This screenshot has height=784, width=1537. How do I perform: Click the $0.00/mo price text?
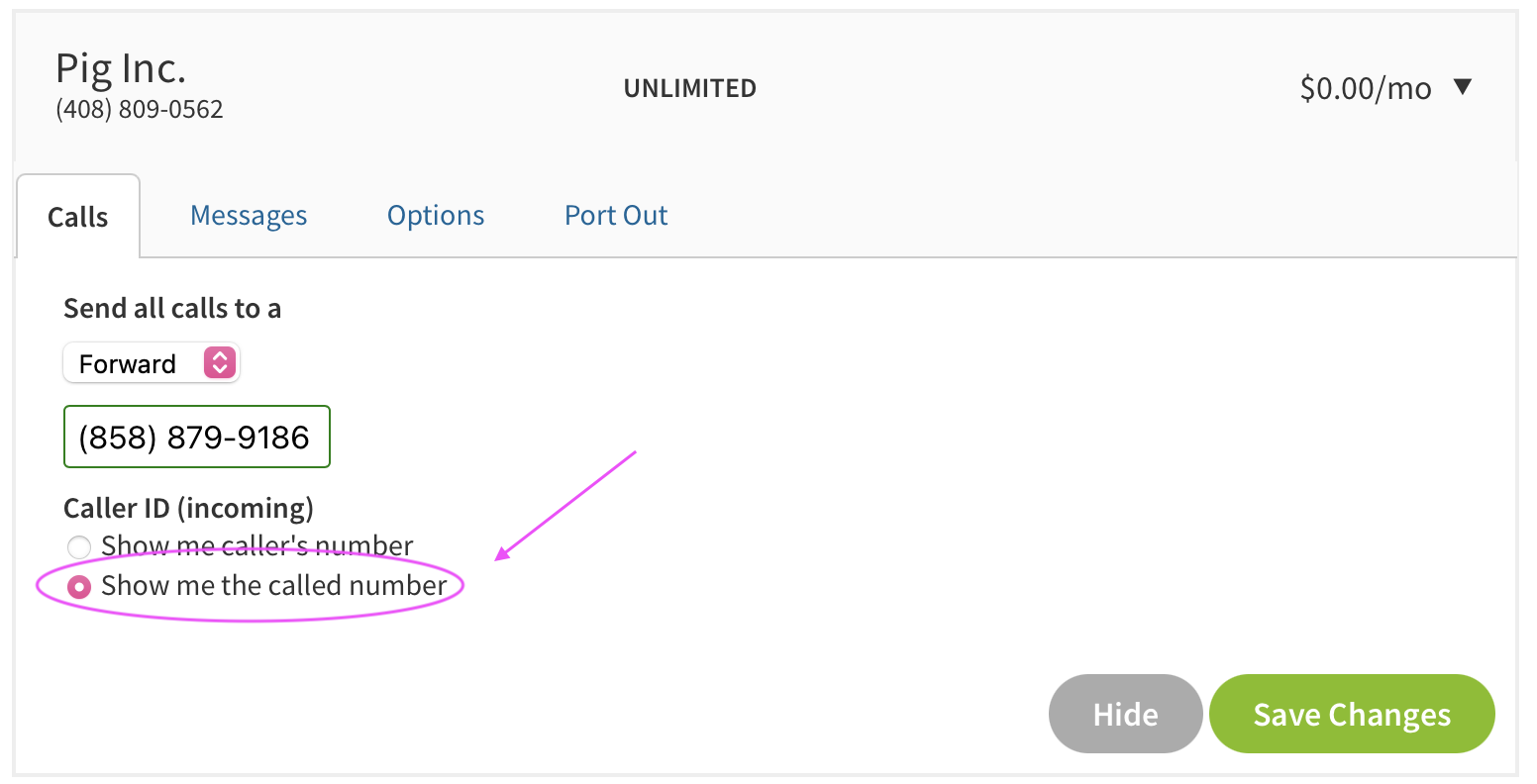pyautogui.click(x=1365, y=88)
